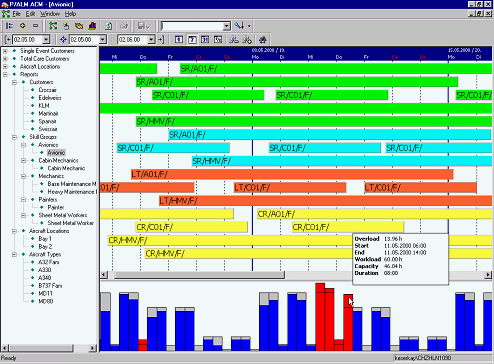
Task: Click the 1-day view calendar icon
Action: (x=179, y=39)
